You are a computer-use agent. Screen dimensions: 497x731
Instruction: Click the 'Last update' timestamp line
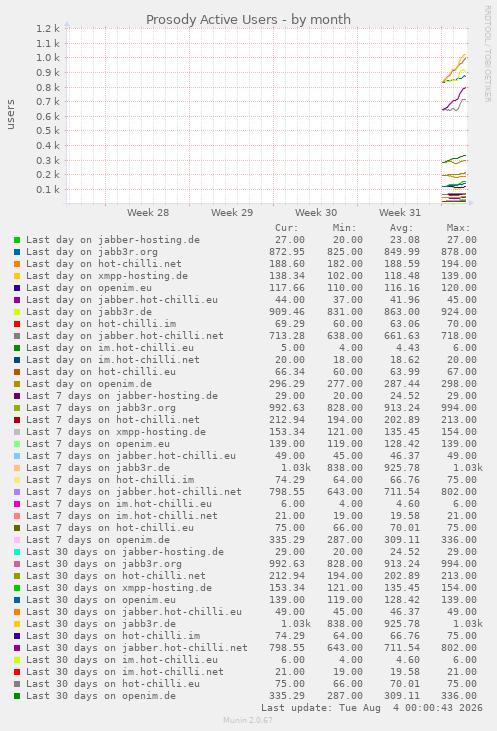pyautogui.click(x=372, y=708)
